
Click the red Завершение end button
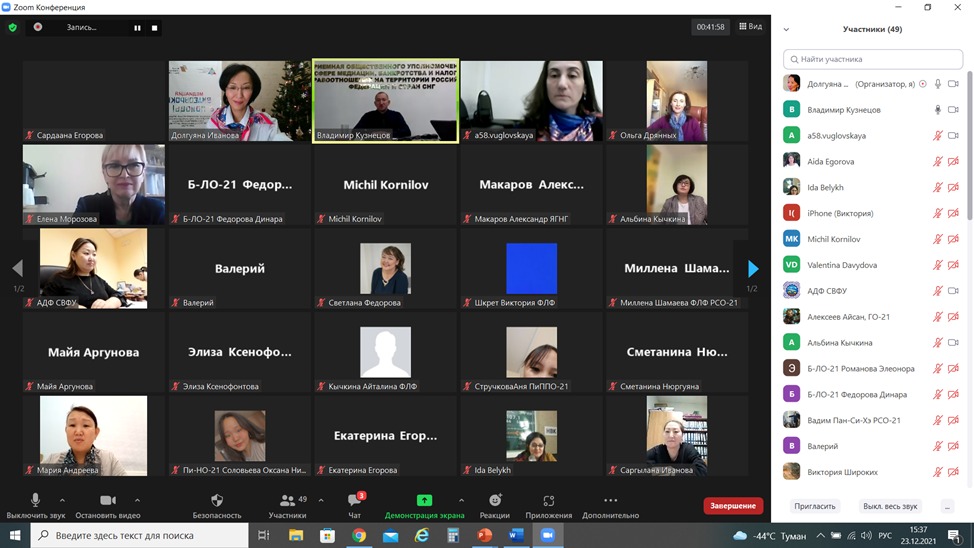(733, 506)
